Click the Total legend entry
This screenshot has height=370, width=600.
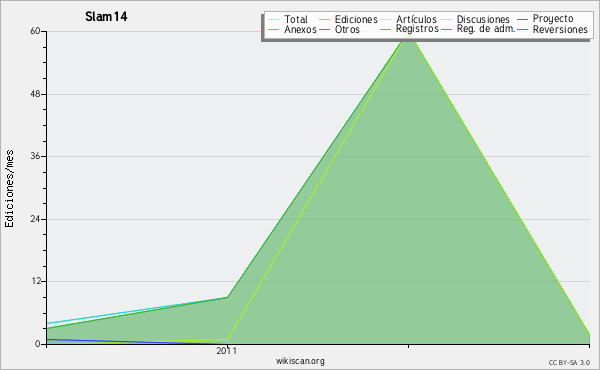[x=288, y=19]
